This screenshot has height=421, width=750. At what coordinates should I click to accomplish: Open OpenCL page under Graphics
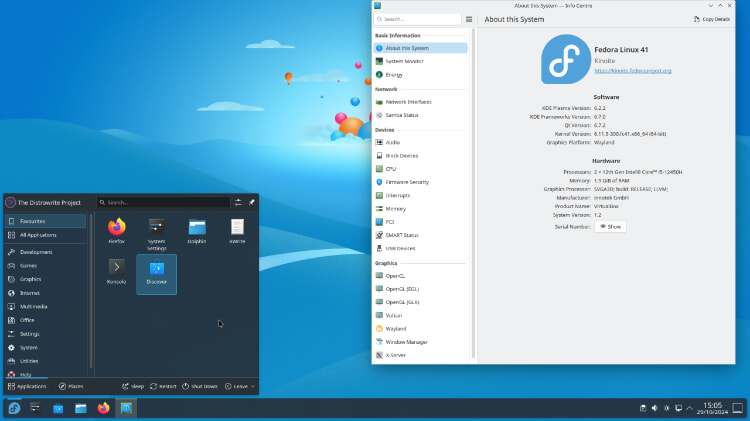[x=420, y=276]
